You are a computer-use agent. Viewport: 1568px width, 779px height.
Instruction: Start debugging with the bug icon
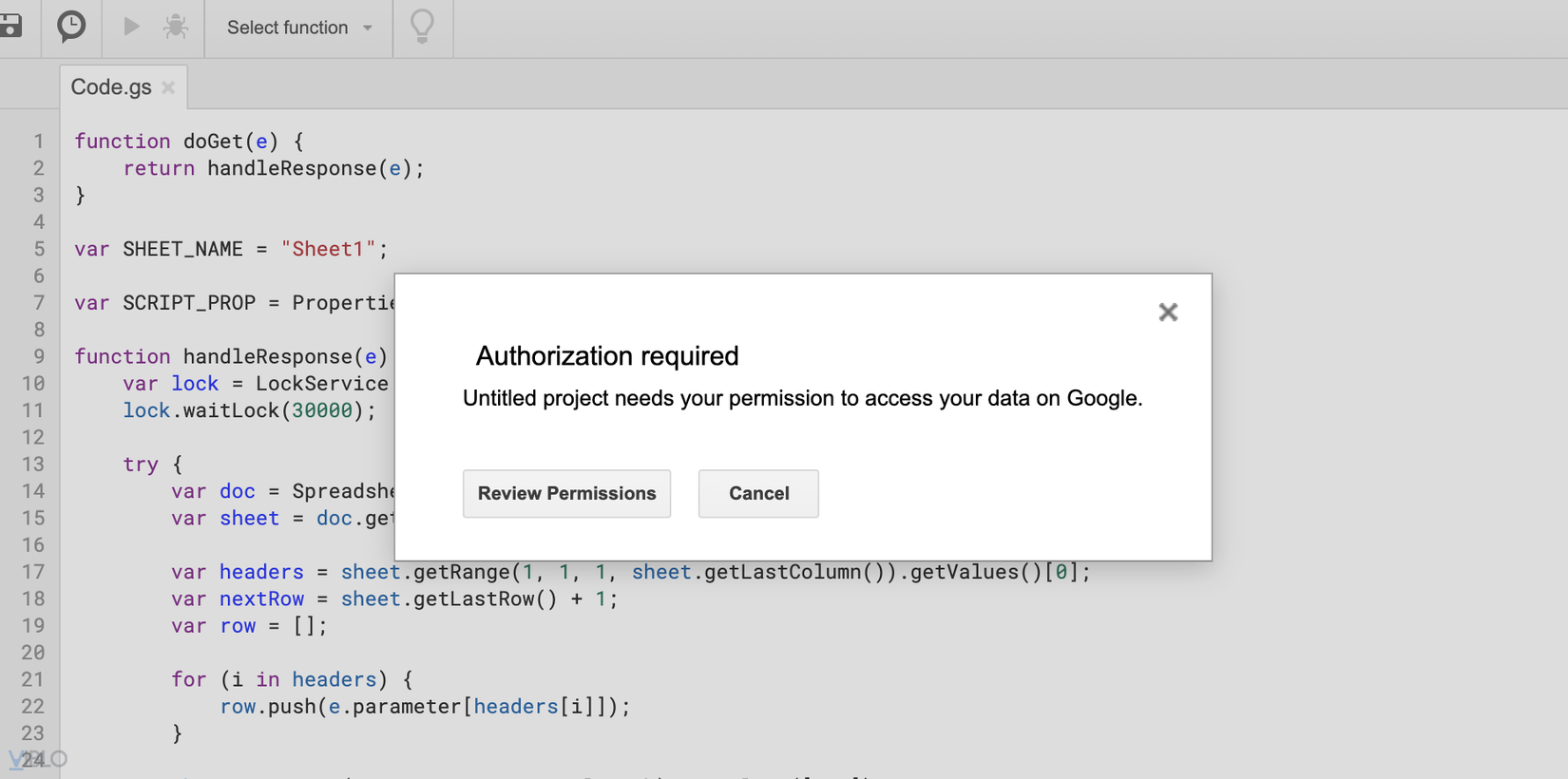tap(175, 27)
